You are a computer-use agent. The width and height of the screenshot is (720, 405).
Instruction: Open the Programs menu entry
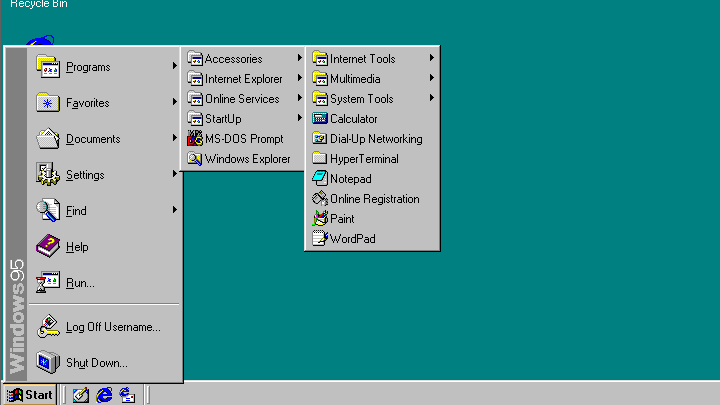pos(105,67)
